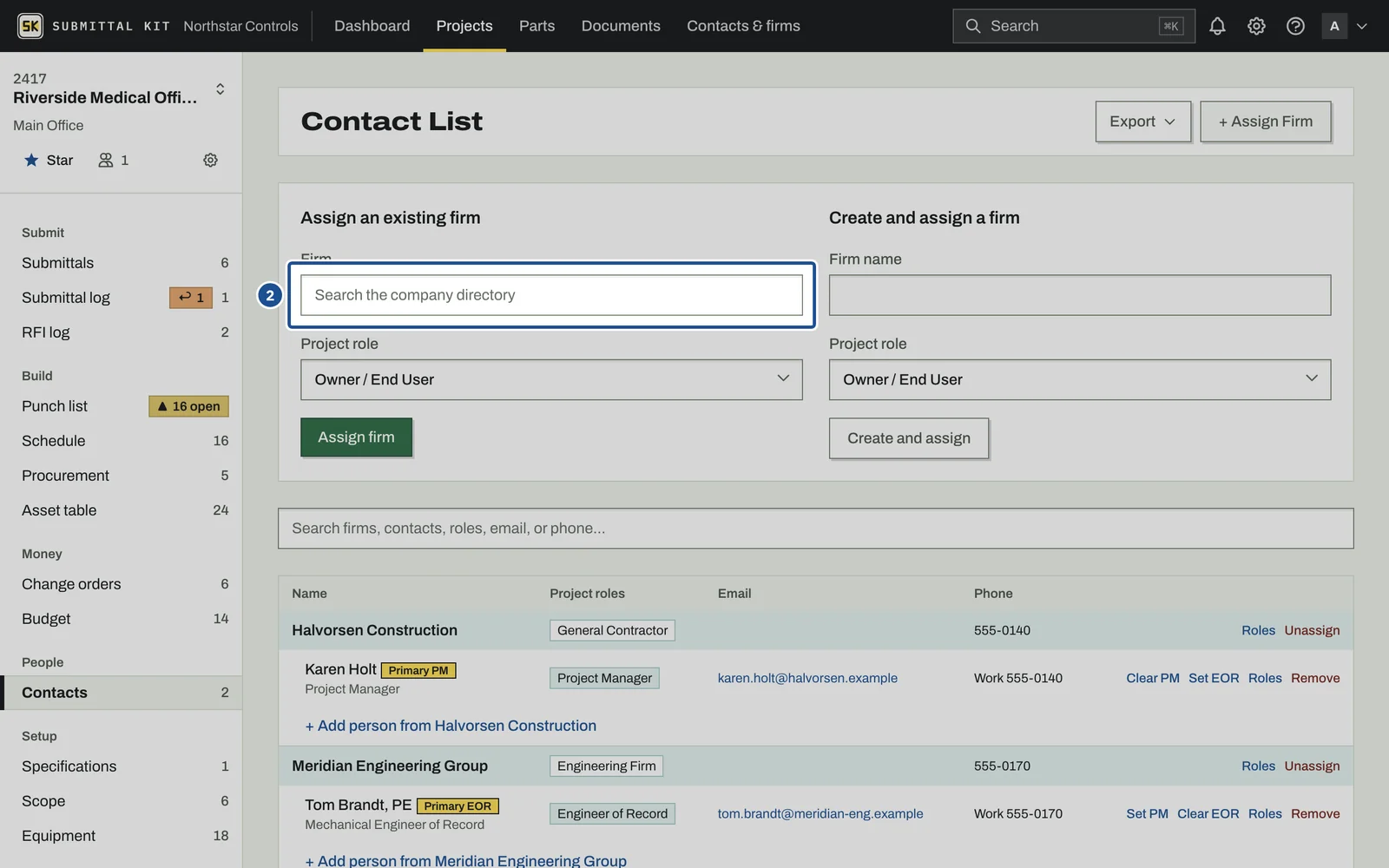Focus the global Search box
The height and width of the screenshot is (868, 1389).
[x=1074, y=26]
